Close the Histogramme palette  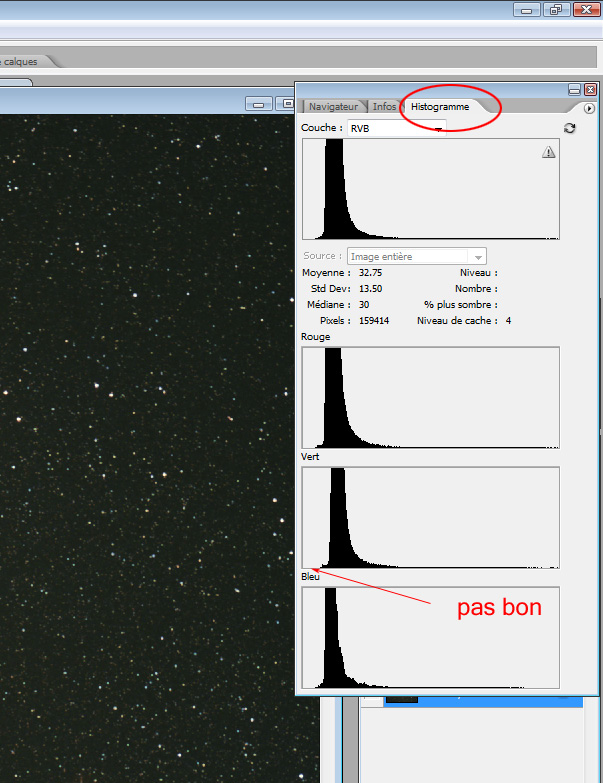point(591,89)
